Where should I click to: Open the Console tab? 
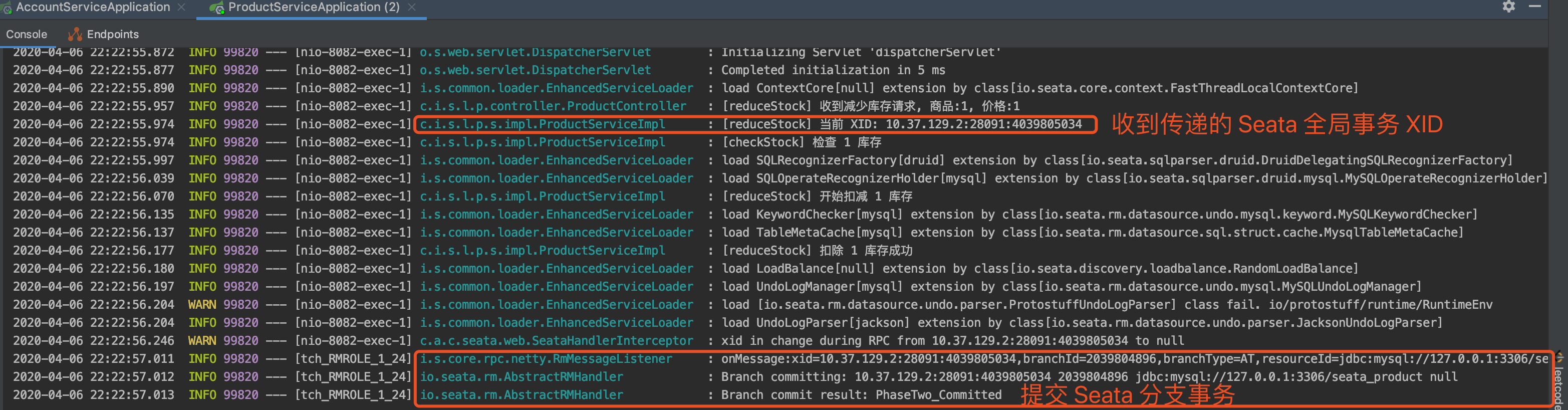tap(27, 34)
